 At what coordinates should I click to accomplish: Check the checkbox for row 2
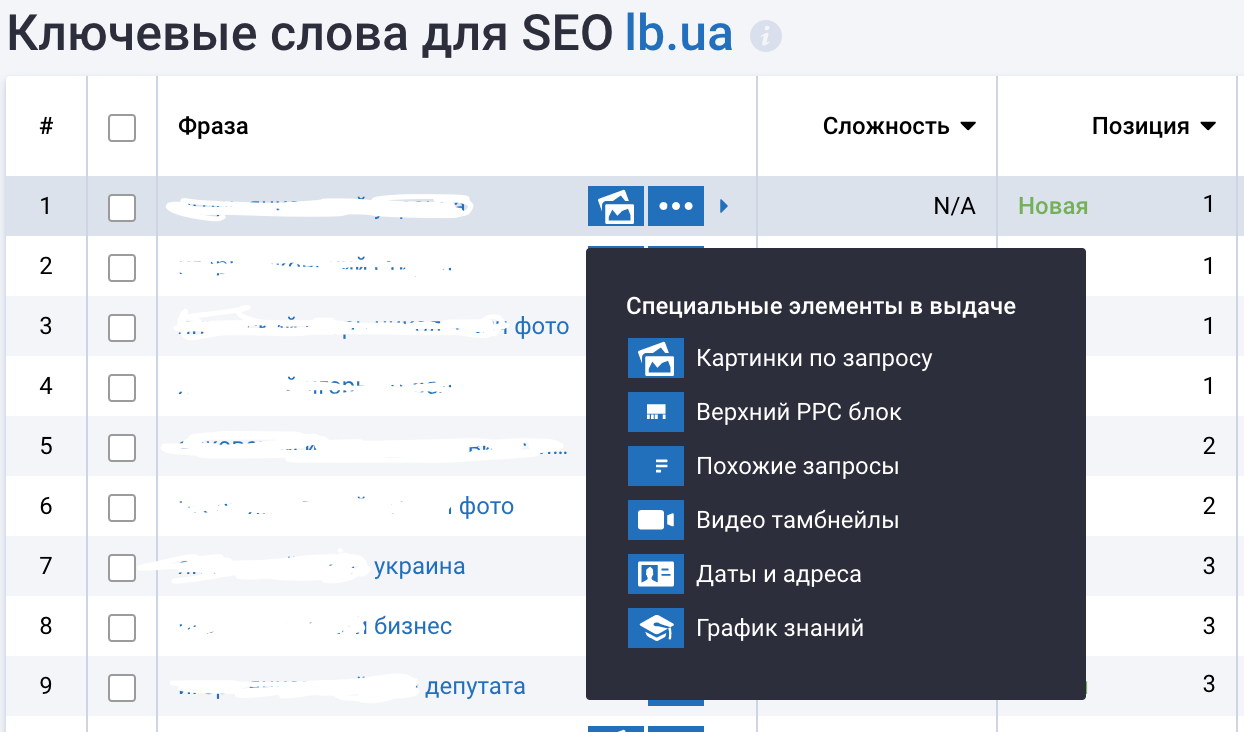tap(122, 267)
